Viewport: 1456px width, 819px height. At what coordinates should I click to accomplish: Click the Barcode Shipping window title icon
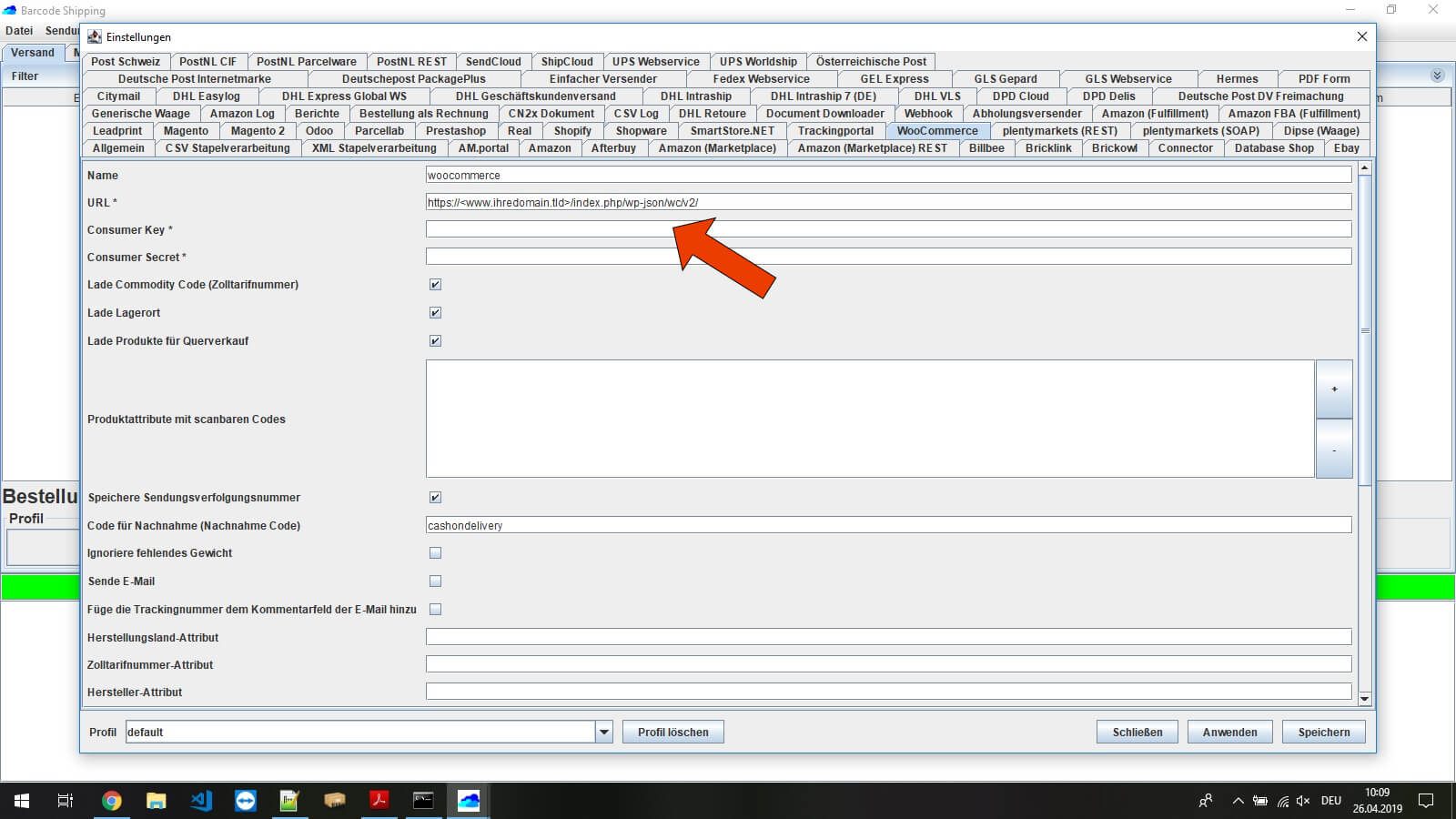(x=10, y=10)
